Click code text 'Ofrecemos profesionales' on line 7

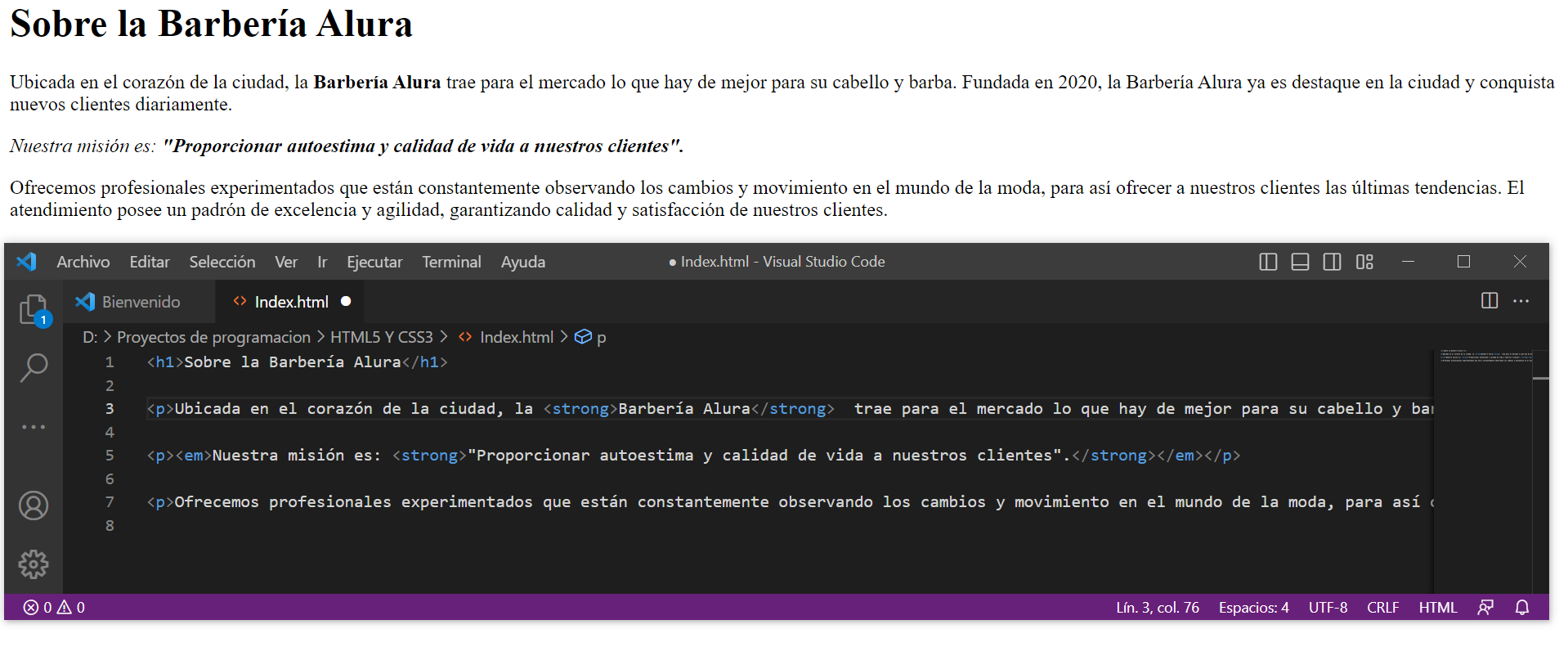[x=283, y=501]
